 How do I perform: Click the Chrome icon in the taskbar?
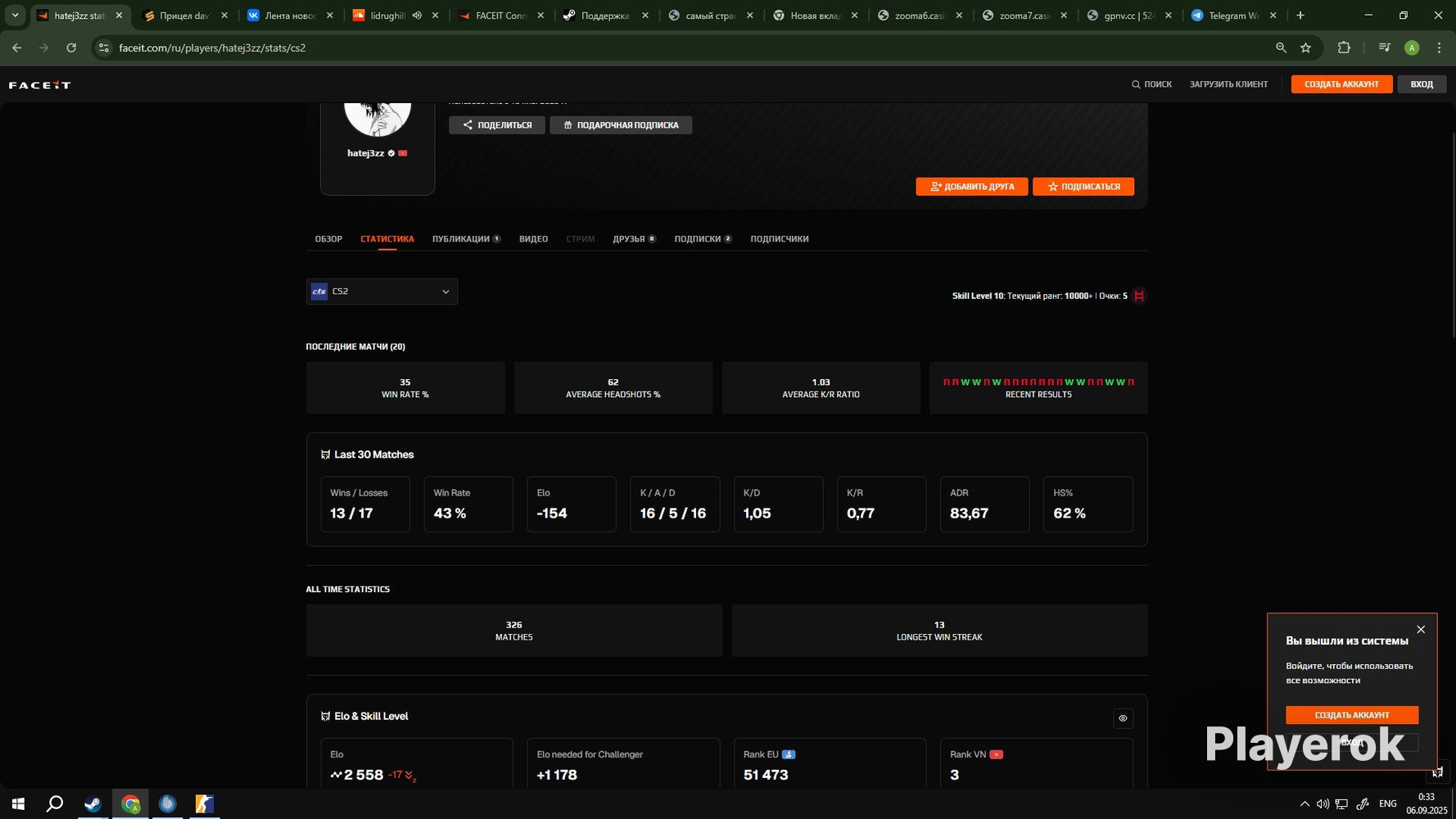(x=130, y=804)
